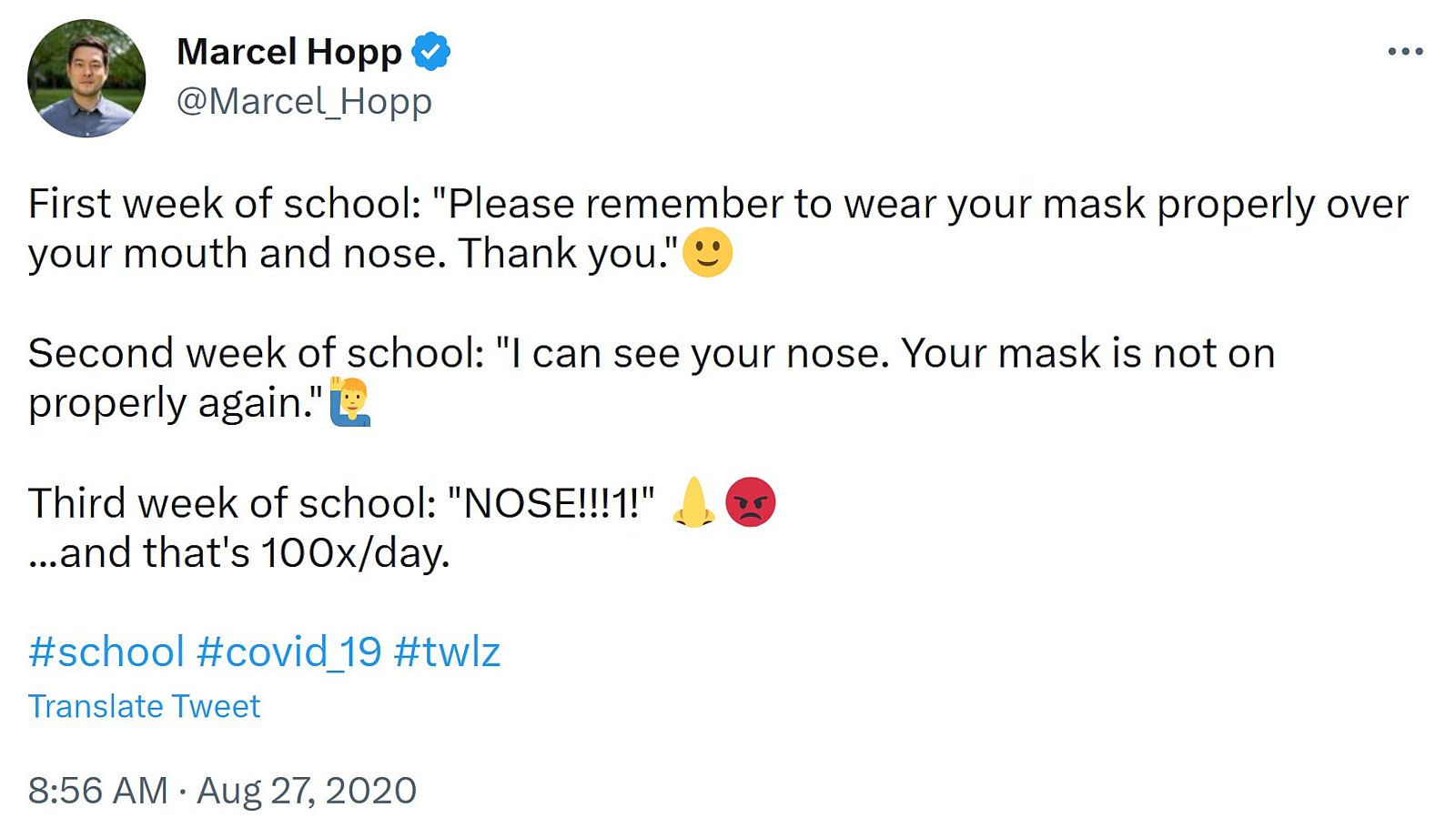Open the #covid_19 hashtag
Image resolution: width=1456 pixels, height=838 pixels.
tap(289, 651)
